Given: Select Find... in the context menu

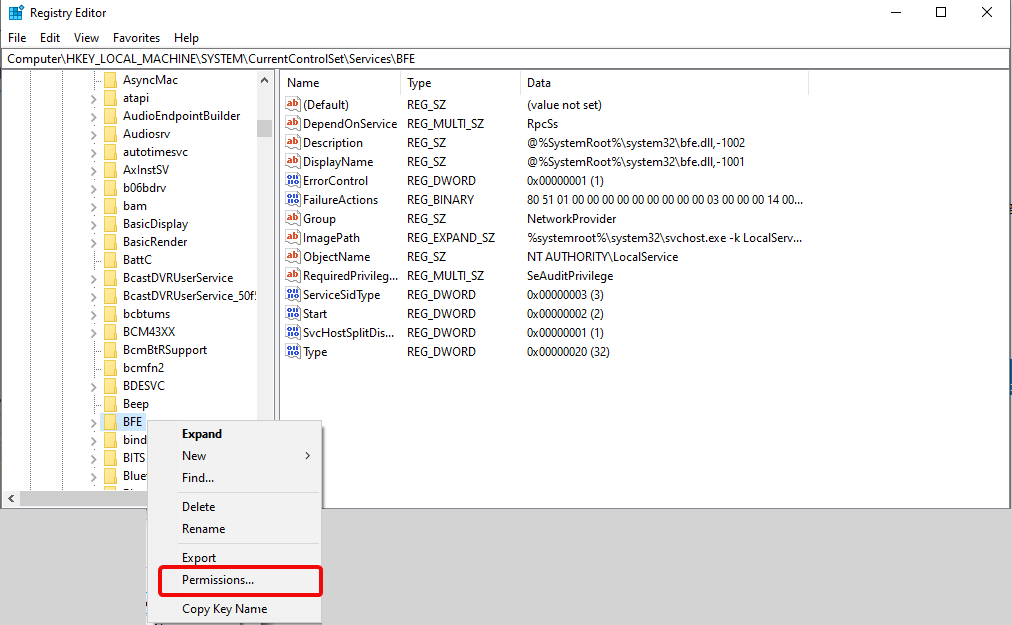Looking at the screenshot, I should pos(234,478).
